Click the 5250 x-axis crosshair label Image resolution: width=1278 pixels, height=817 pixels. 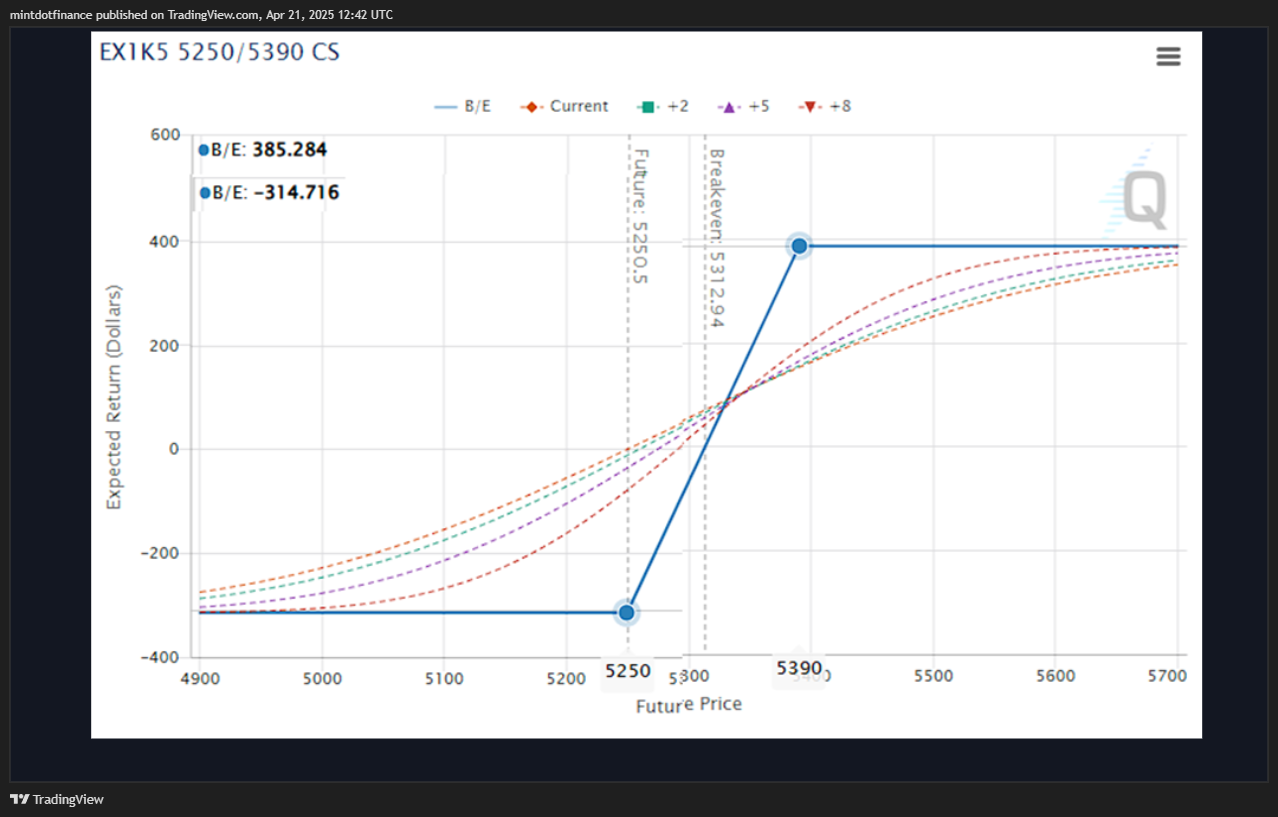point(628,672)
